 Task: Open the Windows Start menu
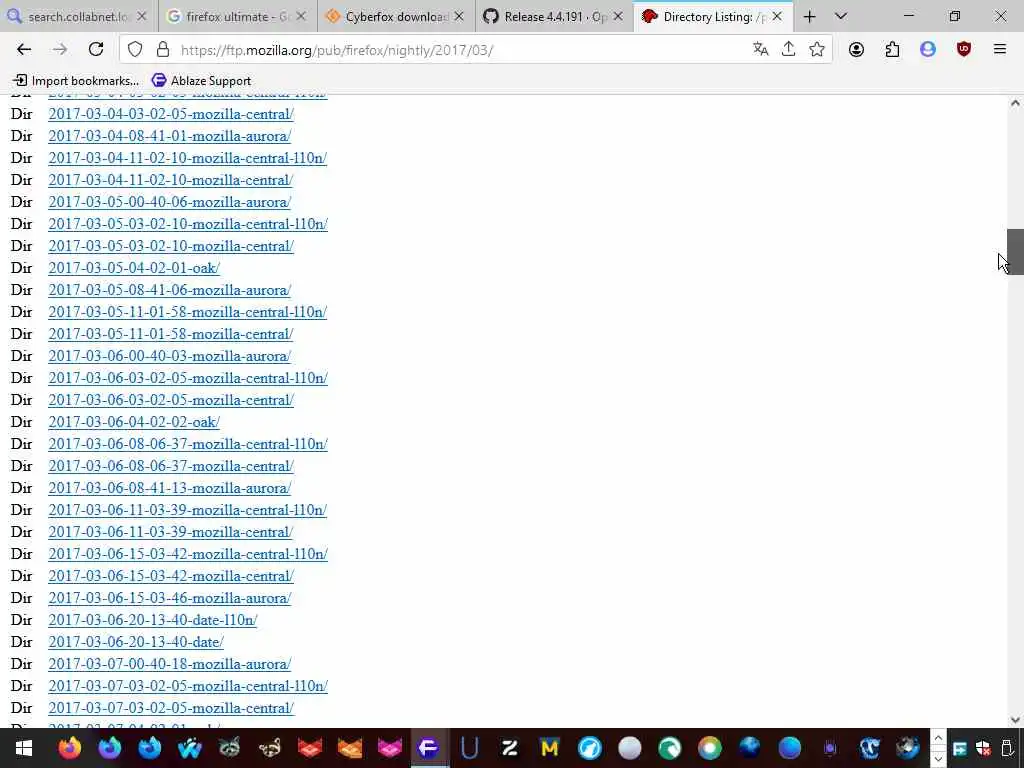(x=24, y=748)
